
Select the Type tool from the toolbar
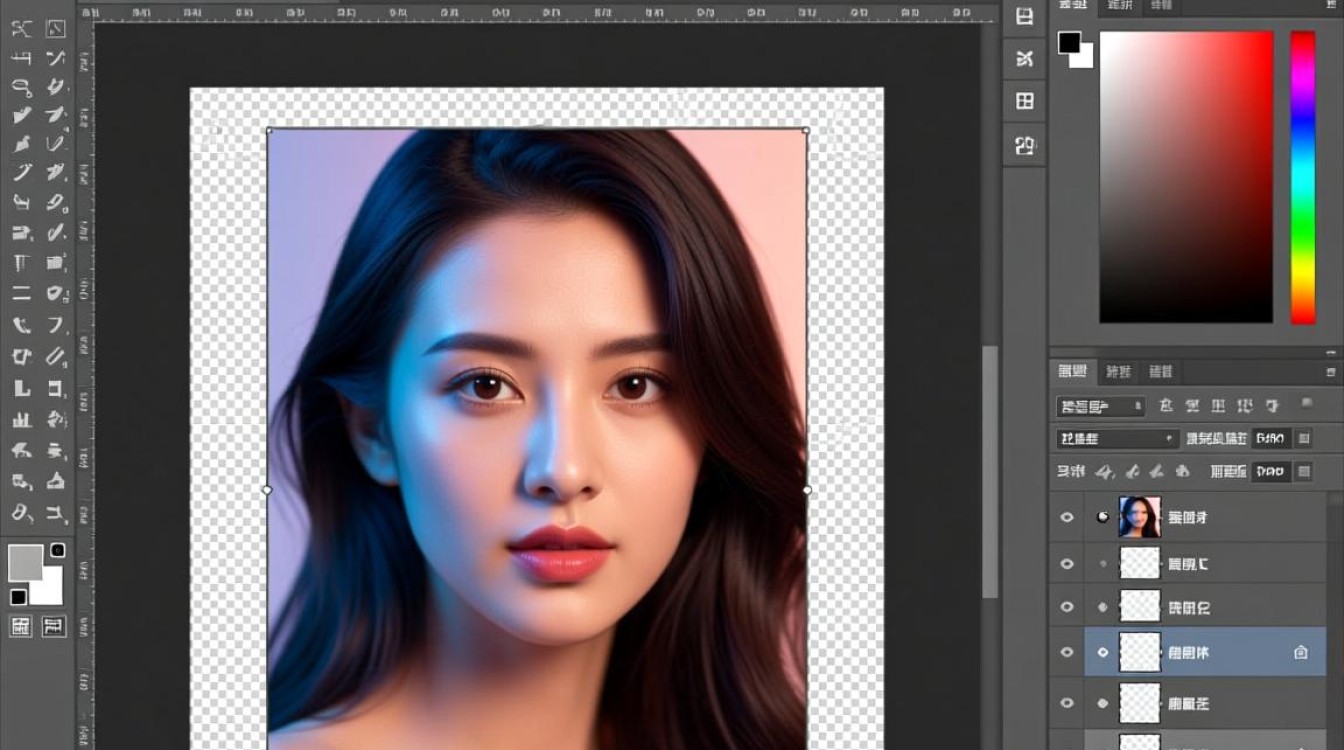(20, 264)
